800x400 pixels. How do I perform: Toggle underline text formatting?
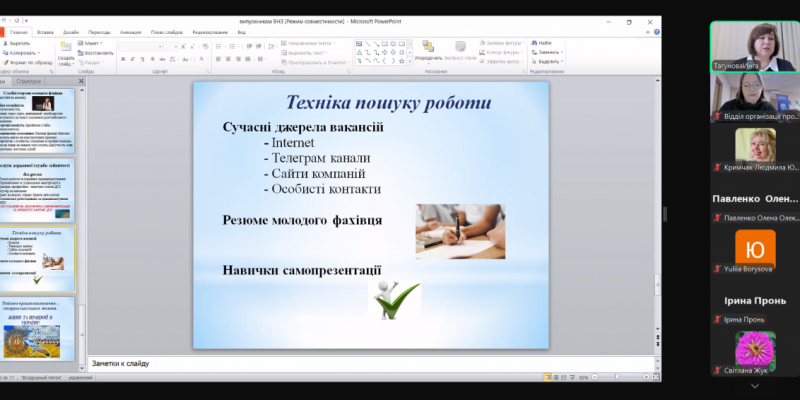pyautogui.click(x=144, y=59)
